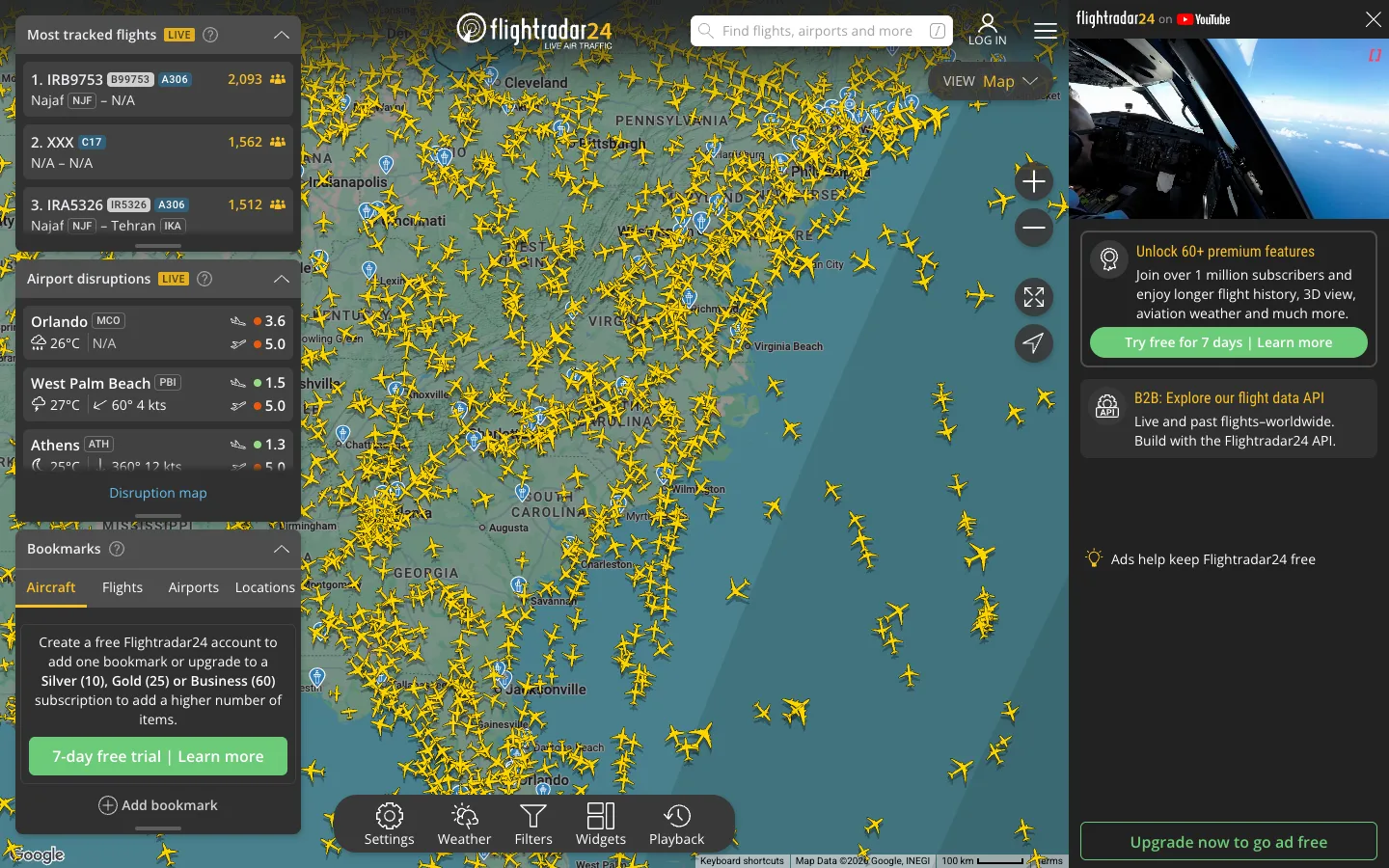
Task: Click the premium badge icon
Action: click(x=1109, y=258)
